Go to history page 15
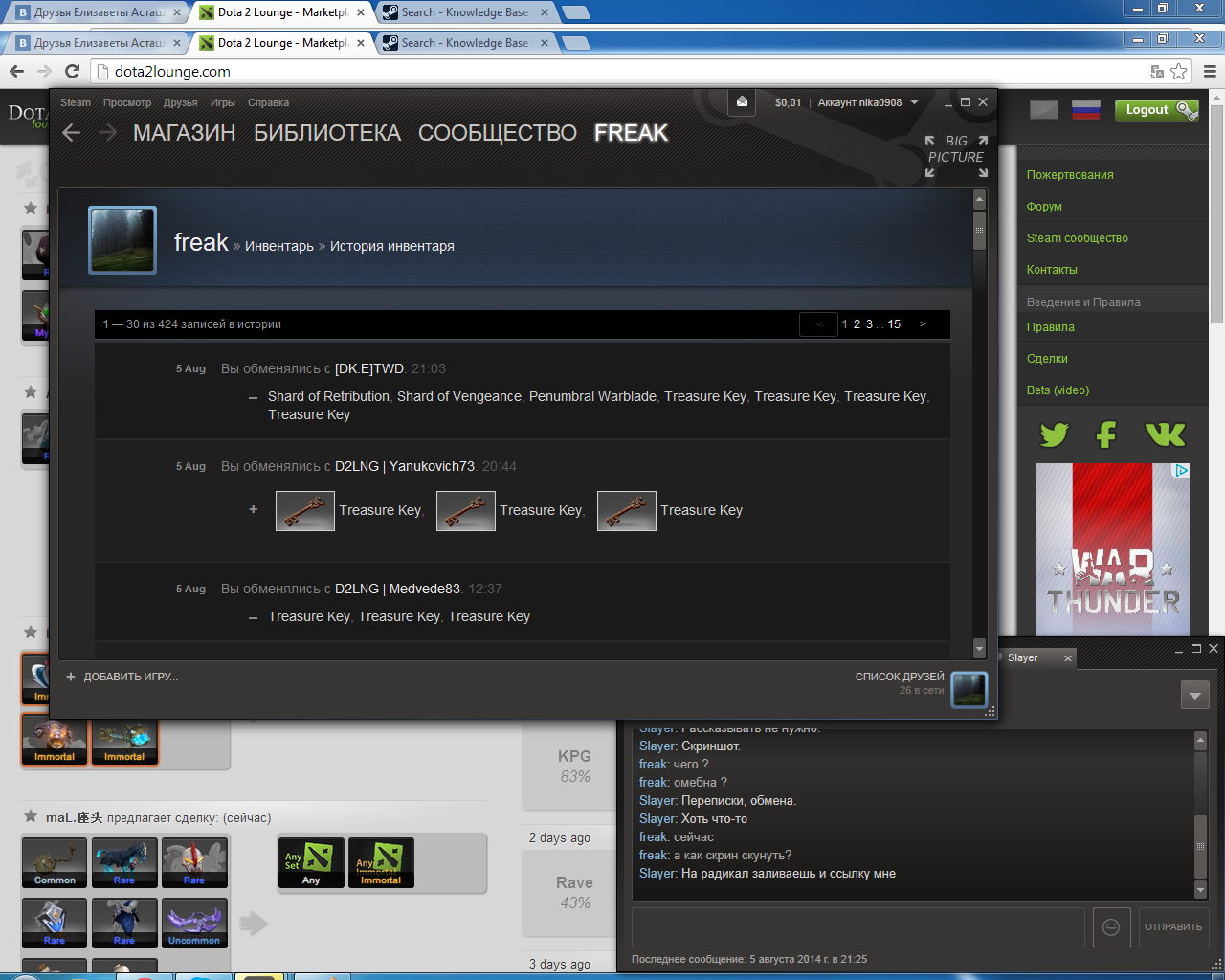Viewport: 1225px width, 980px height. (894, 324)
